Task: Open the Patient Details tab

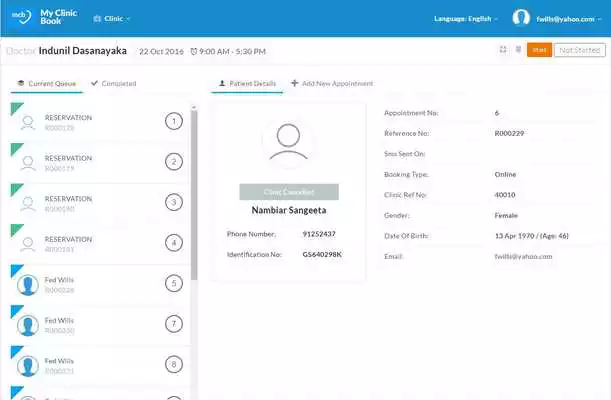Action: [x=247, y=83]
